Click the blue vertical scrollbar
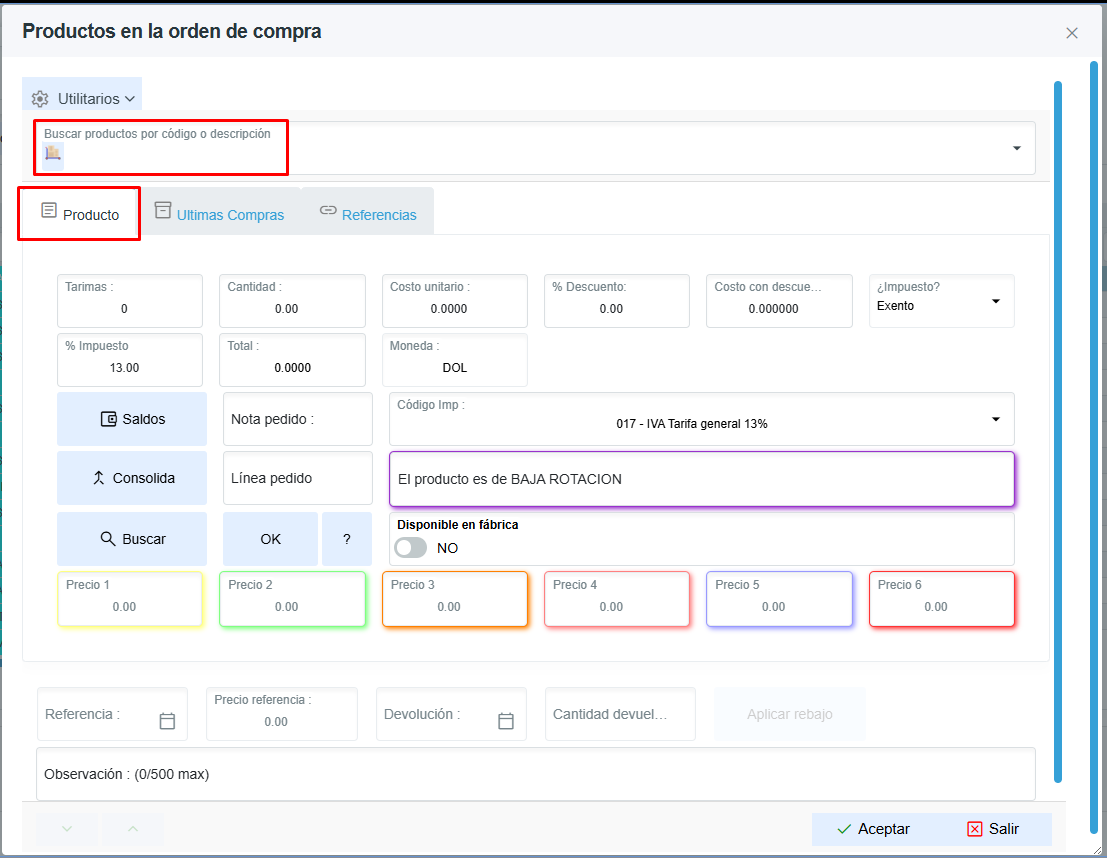 click(1058, 431)
